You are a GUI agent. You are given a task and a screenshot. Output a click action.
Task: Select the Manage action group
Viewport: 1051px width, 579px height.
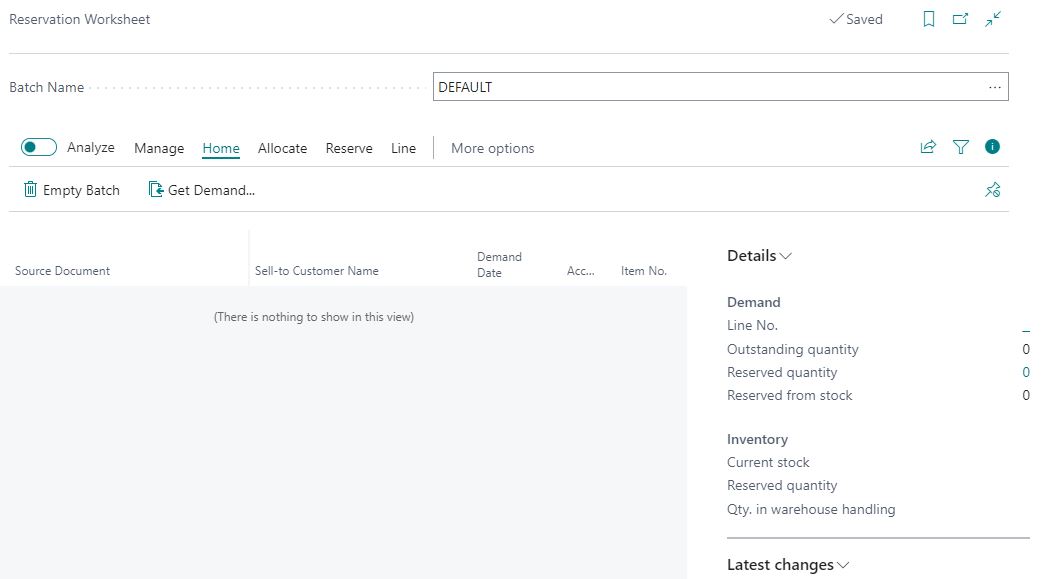[x=158, y=147]
